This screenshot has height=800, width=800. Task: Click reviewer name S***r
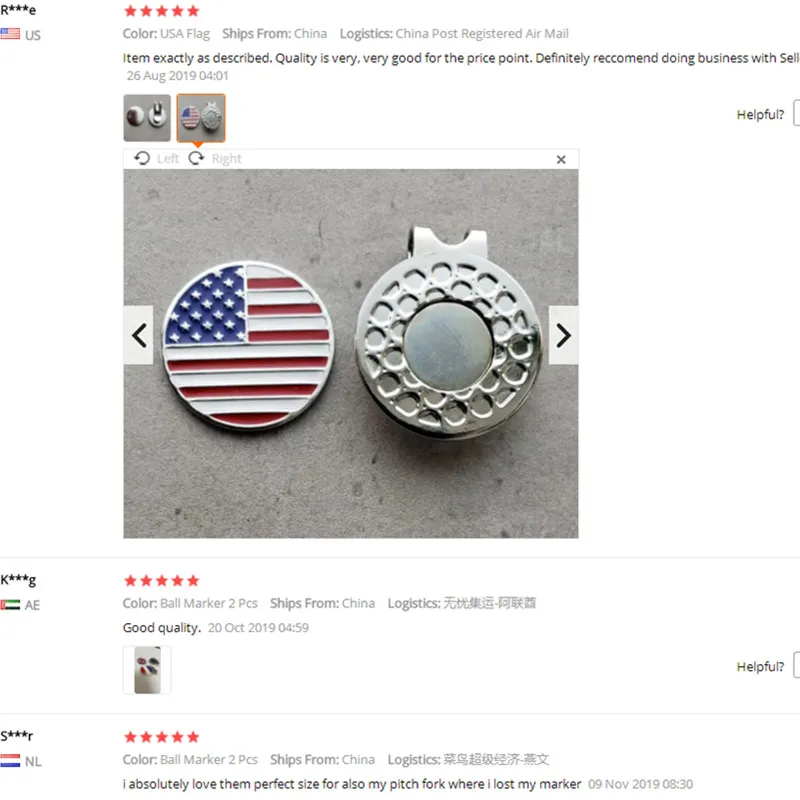(x=17, y=736)
